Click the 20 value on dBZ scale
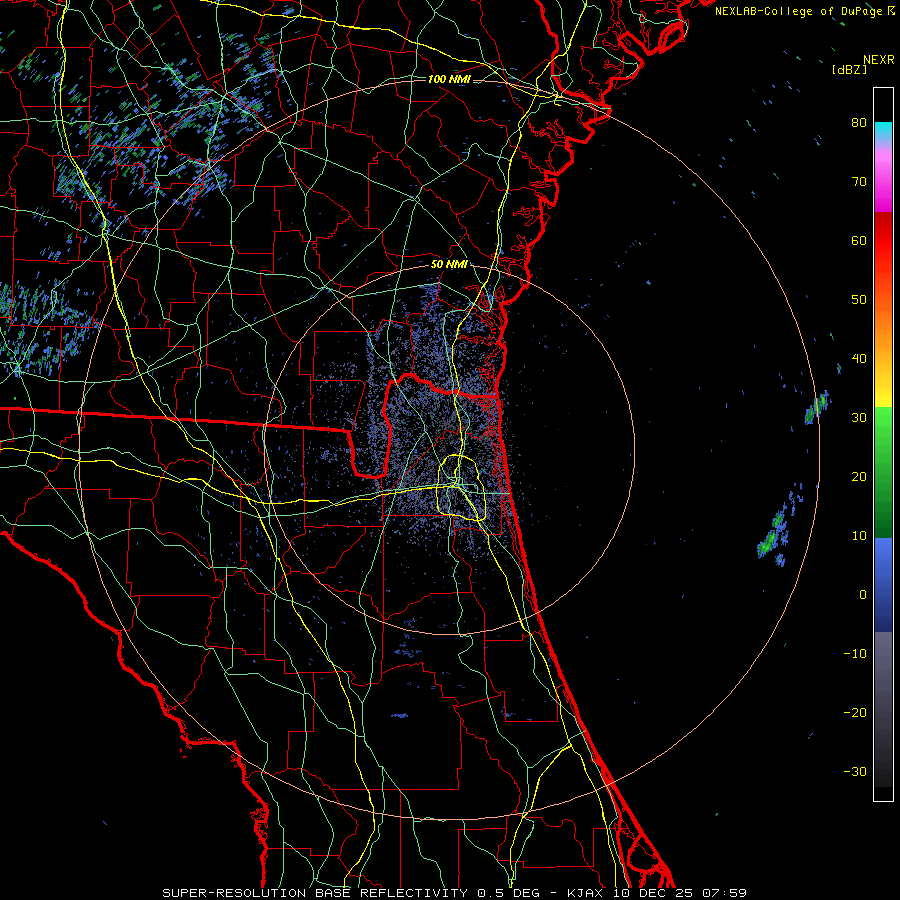Viewport: 900px width, 900px height. coord(859,476)
